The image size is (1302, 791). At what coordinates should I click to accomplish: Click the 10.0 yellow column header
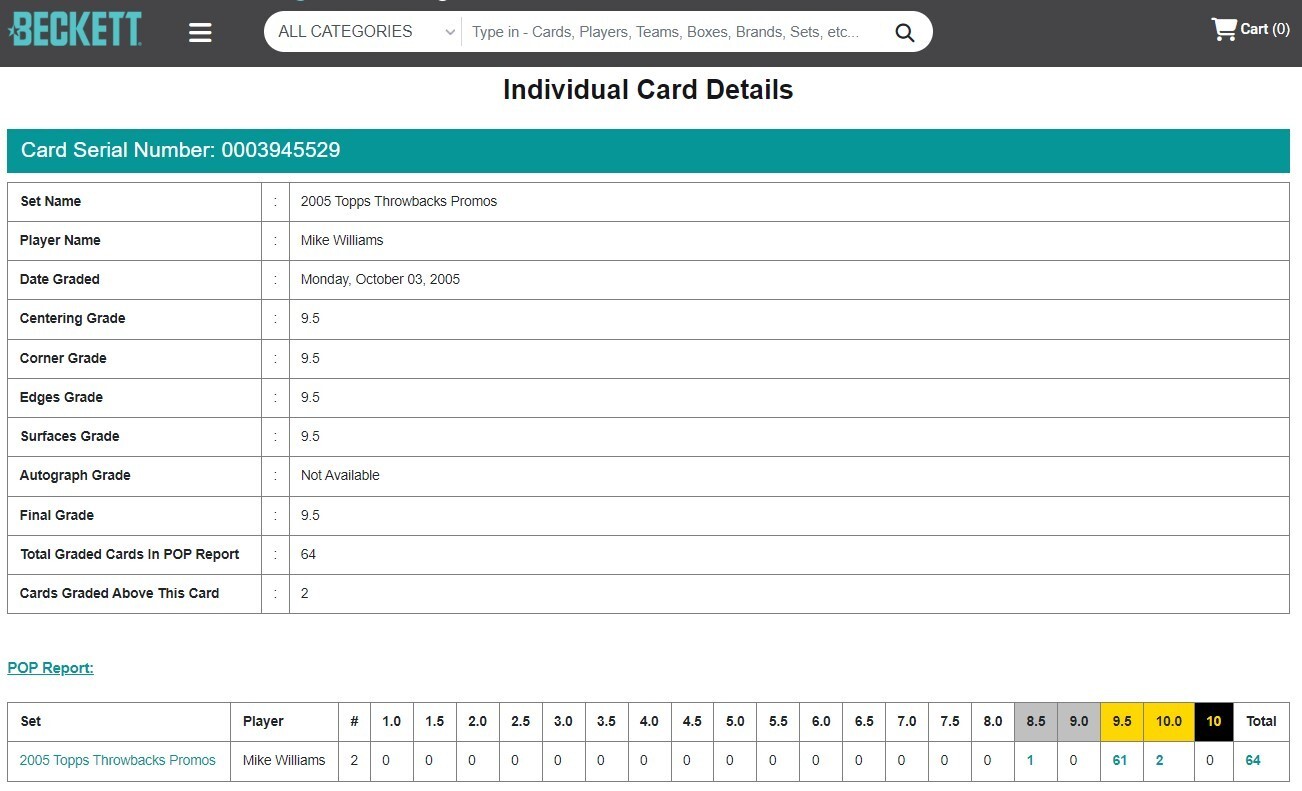[1169, 721]
